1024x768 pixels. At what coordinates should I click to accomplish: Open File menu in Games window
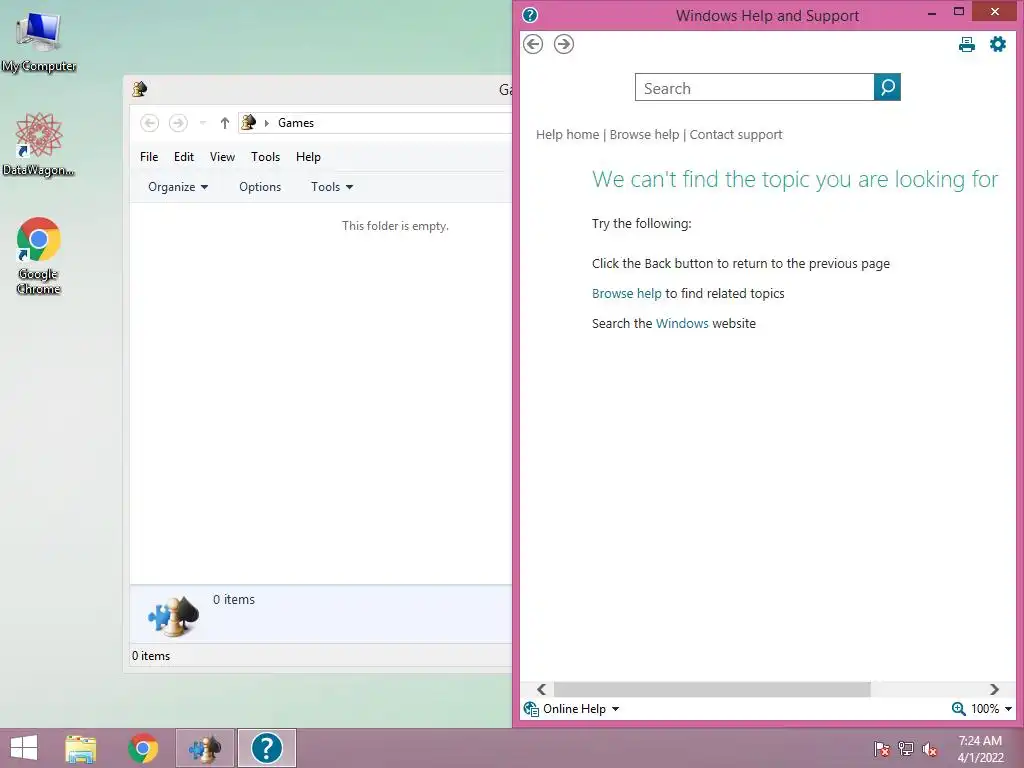[149, 157]
